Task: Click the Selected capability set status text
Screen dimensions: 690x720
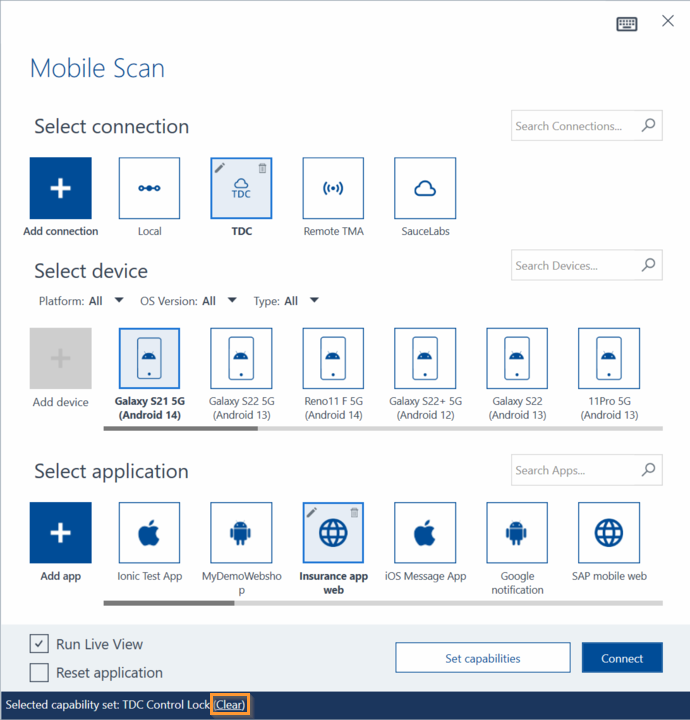Action: pos(107,705)
